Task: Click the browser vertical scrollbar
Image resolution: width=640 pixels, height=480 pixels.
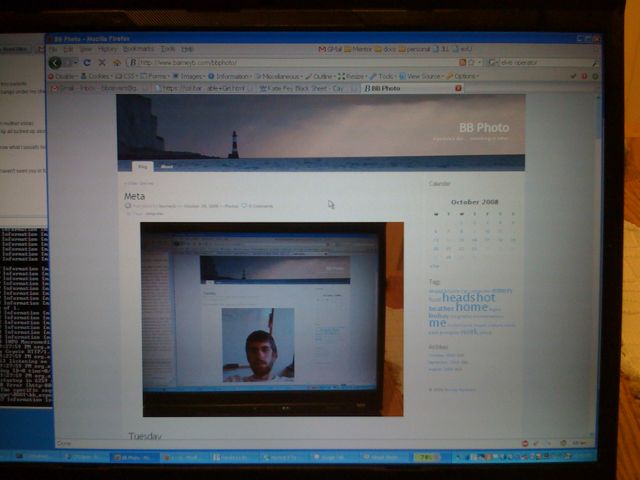Action: (x=598, y=265)
